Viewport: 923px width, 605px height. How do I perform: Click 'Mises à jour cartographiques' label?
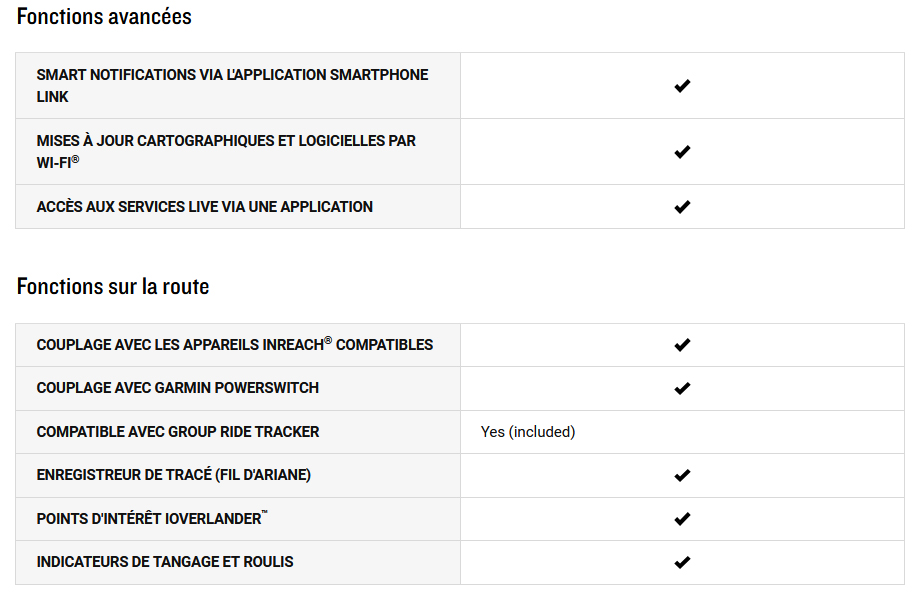(226, 151)
